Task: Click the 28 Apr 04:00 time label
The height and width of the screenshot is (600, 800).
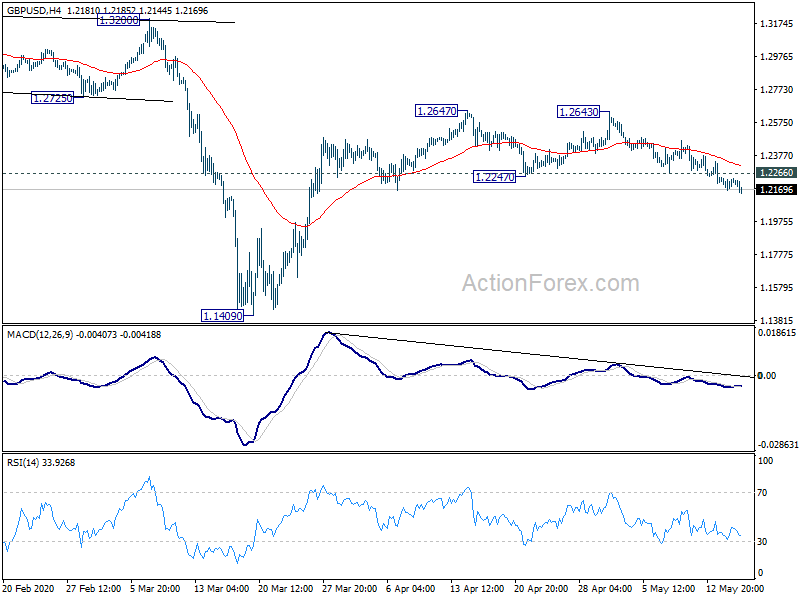Action: 605,588
